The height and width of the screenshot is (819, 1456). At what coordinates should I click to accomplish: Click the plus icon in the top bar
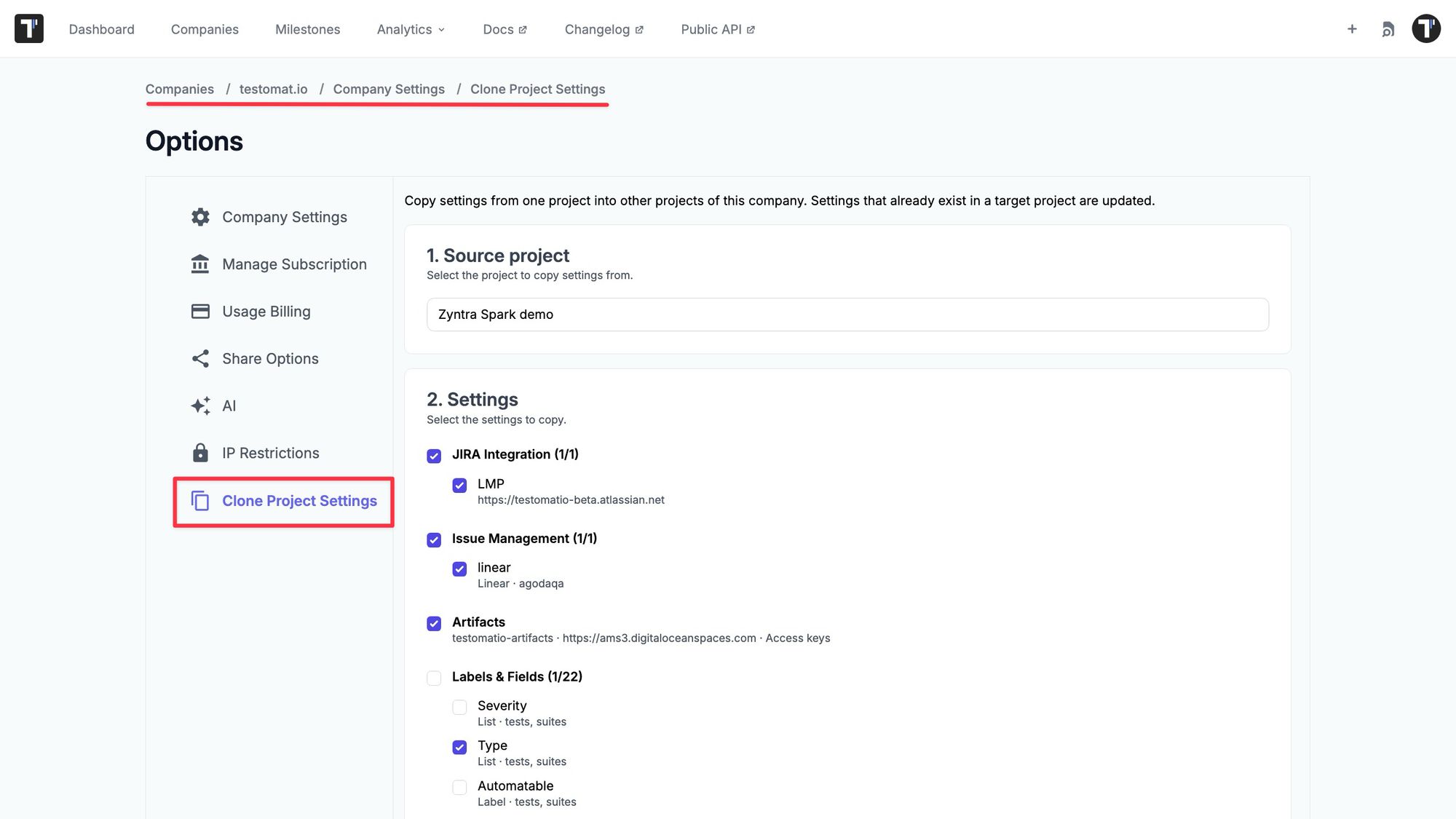point(1352,29)
